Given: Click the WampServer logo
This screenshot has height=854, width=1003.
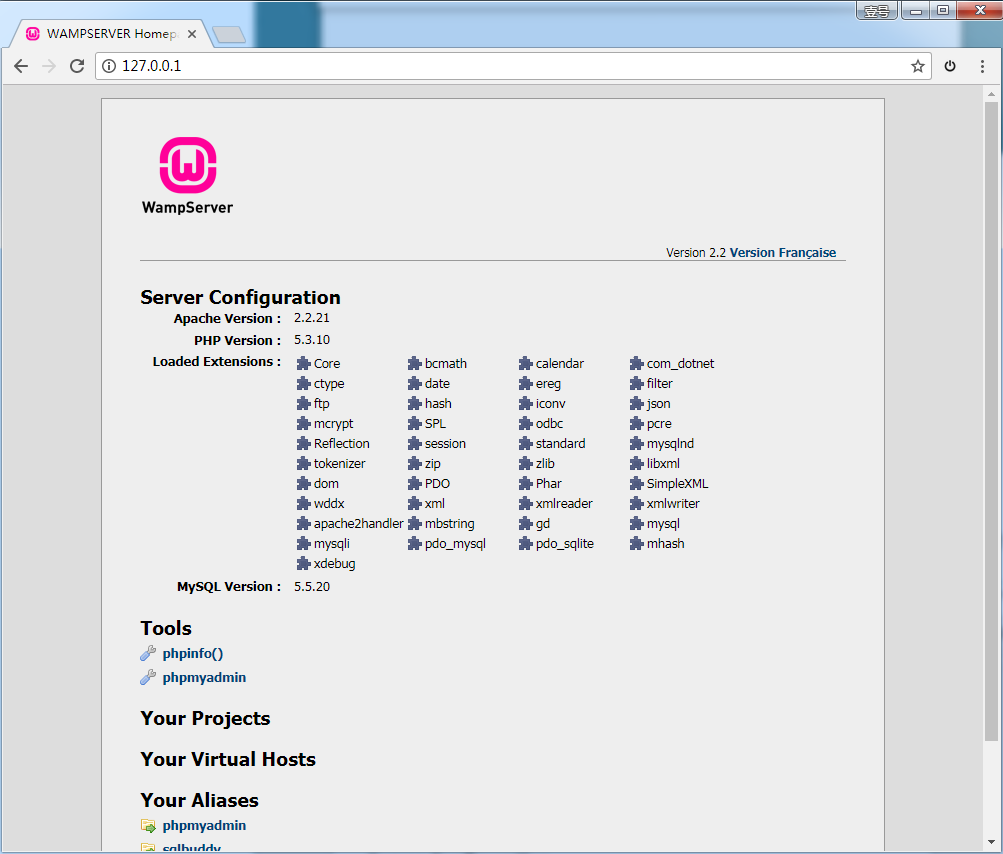Looking at the screenshot, I should [x=187, y=176].
